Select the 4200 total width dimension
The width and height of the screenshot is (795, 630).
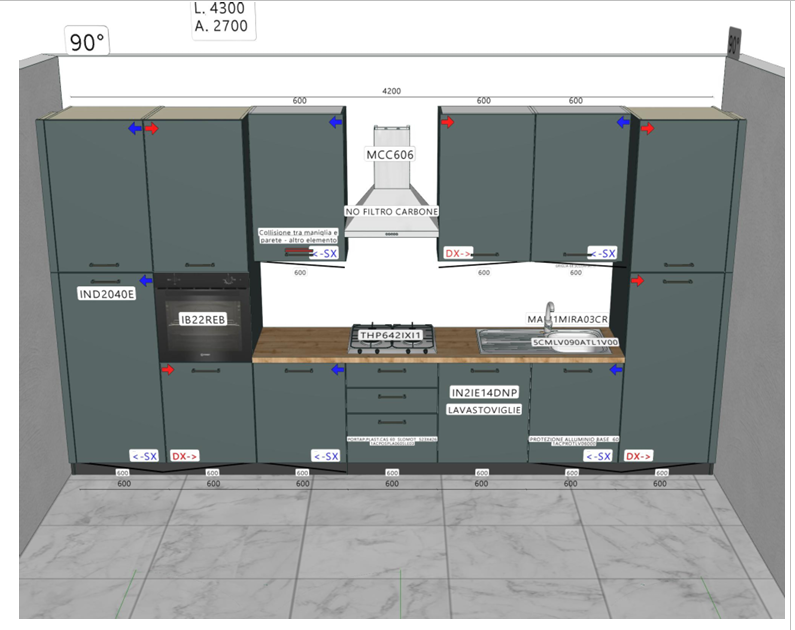click(x=391, y=91)
